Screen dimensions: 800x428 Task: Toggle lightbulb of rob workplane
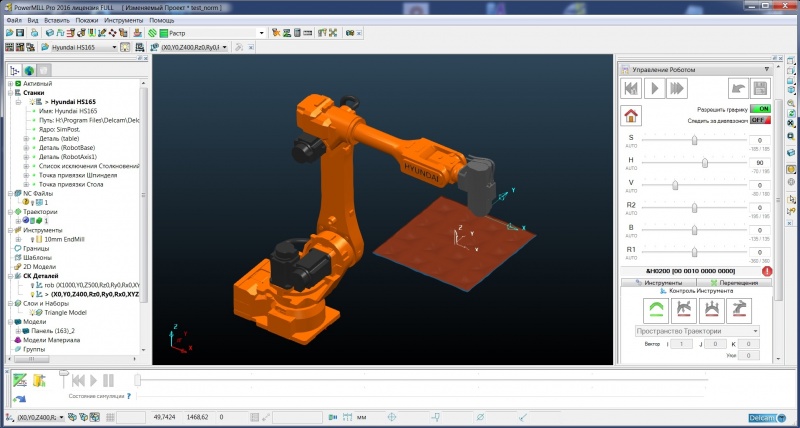[33, 285]
